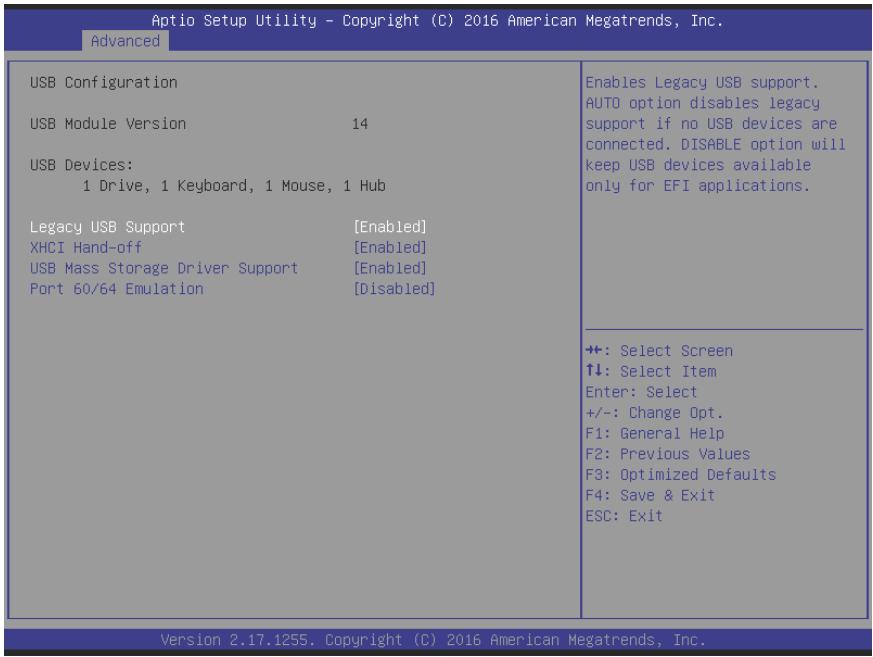Click the up-down arrows Select Item icon

tap(594, 370)
